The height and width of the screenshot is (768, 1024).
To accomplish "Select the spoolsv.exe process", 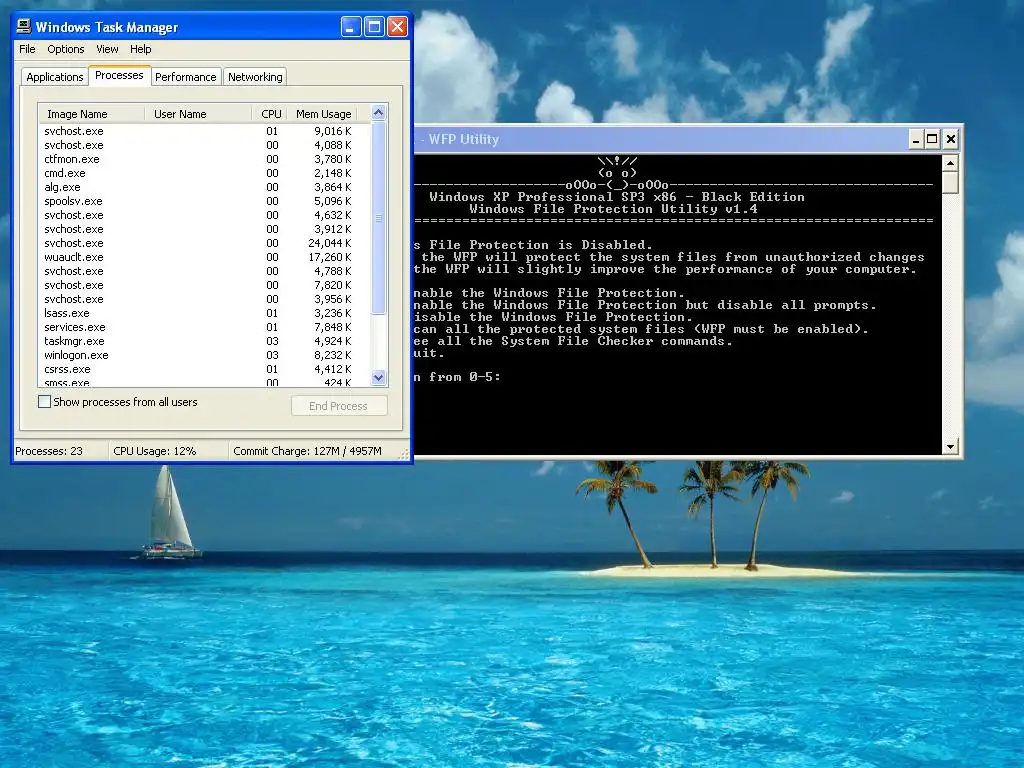I will (x=204, y=201).
